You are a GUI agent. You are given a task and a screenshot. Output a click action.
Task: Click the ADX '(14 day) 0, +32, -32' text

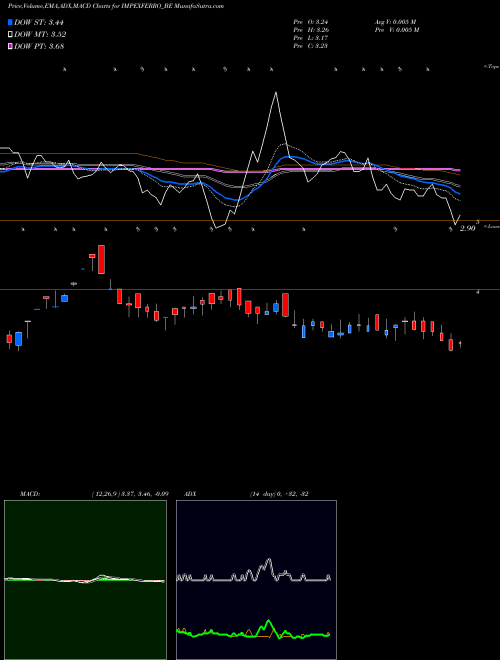click(x=279, y=494)
